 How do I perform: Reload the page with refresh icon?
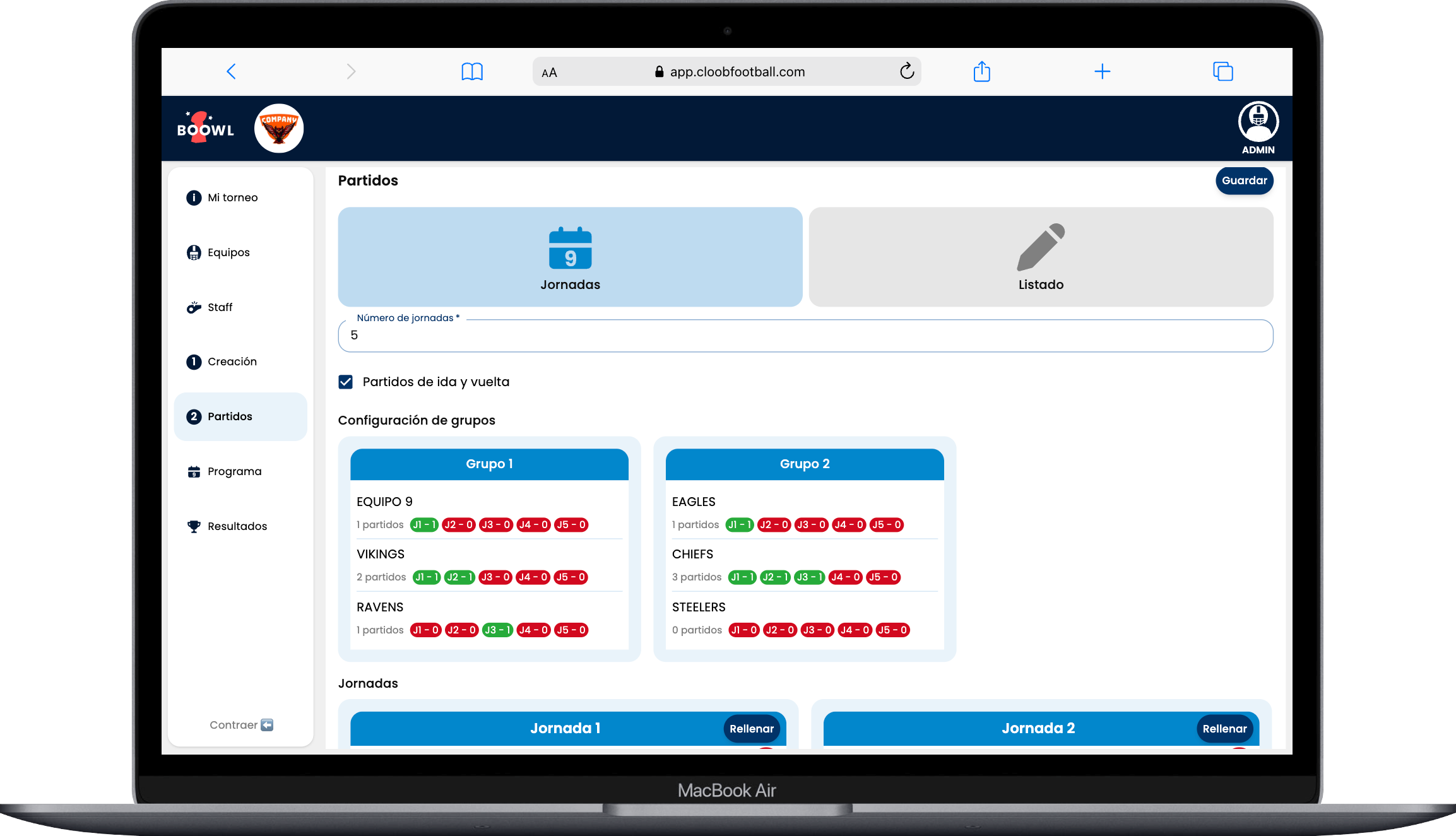pos(906,71)
